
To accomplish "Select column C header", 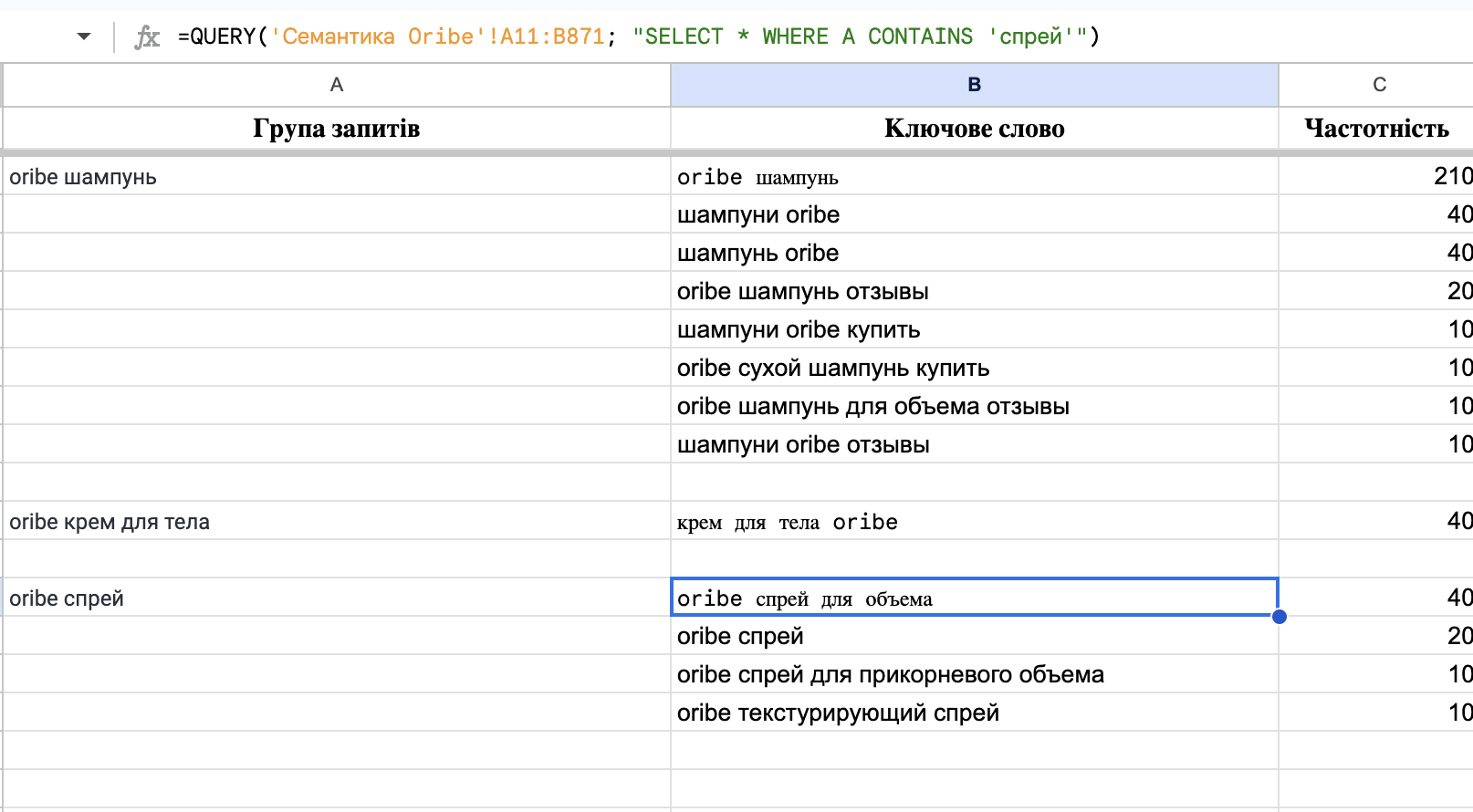I will tap(1376, 85).
